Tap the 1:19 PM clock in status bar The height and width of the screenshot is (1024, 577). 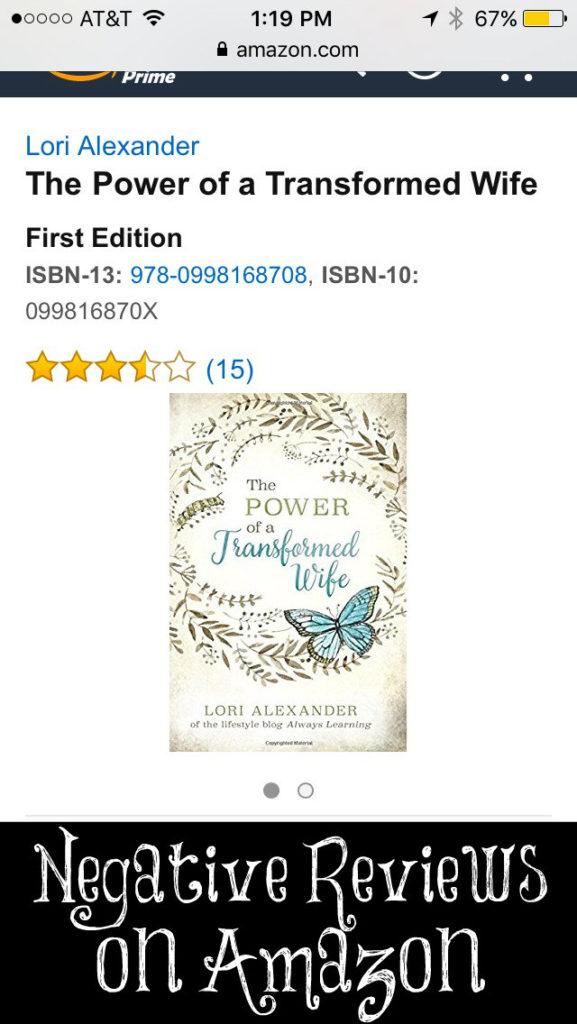(x=291, y=19)
